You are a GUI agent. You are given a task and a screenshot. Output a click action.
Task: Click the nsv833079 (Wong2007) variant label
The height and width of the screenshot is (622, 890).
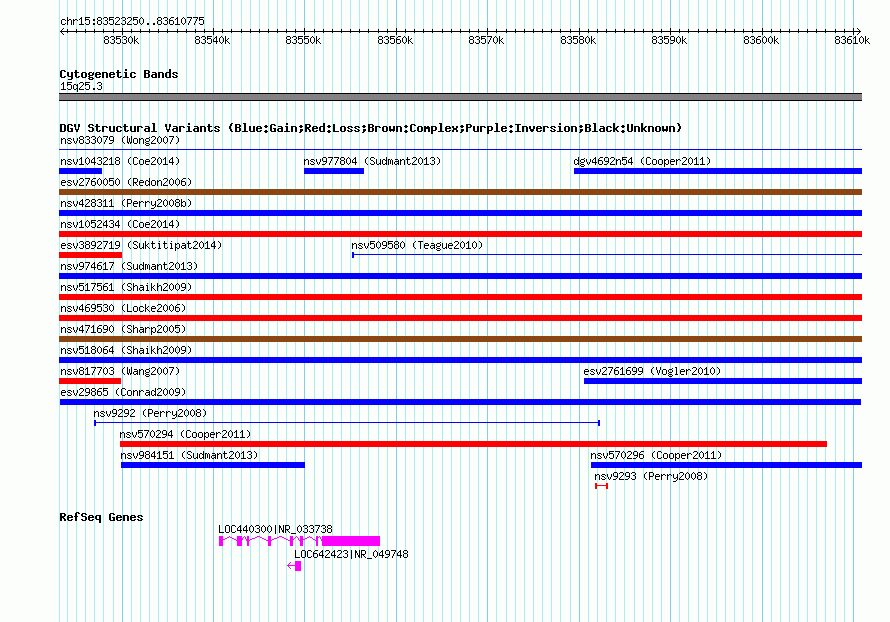tap(120, 140)
